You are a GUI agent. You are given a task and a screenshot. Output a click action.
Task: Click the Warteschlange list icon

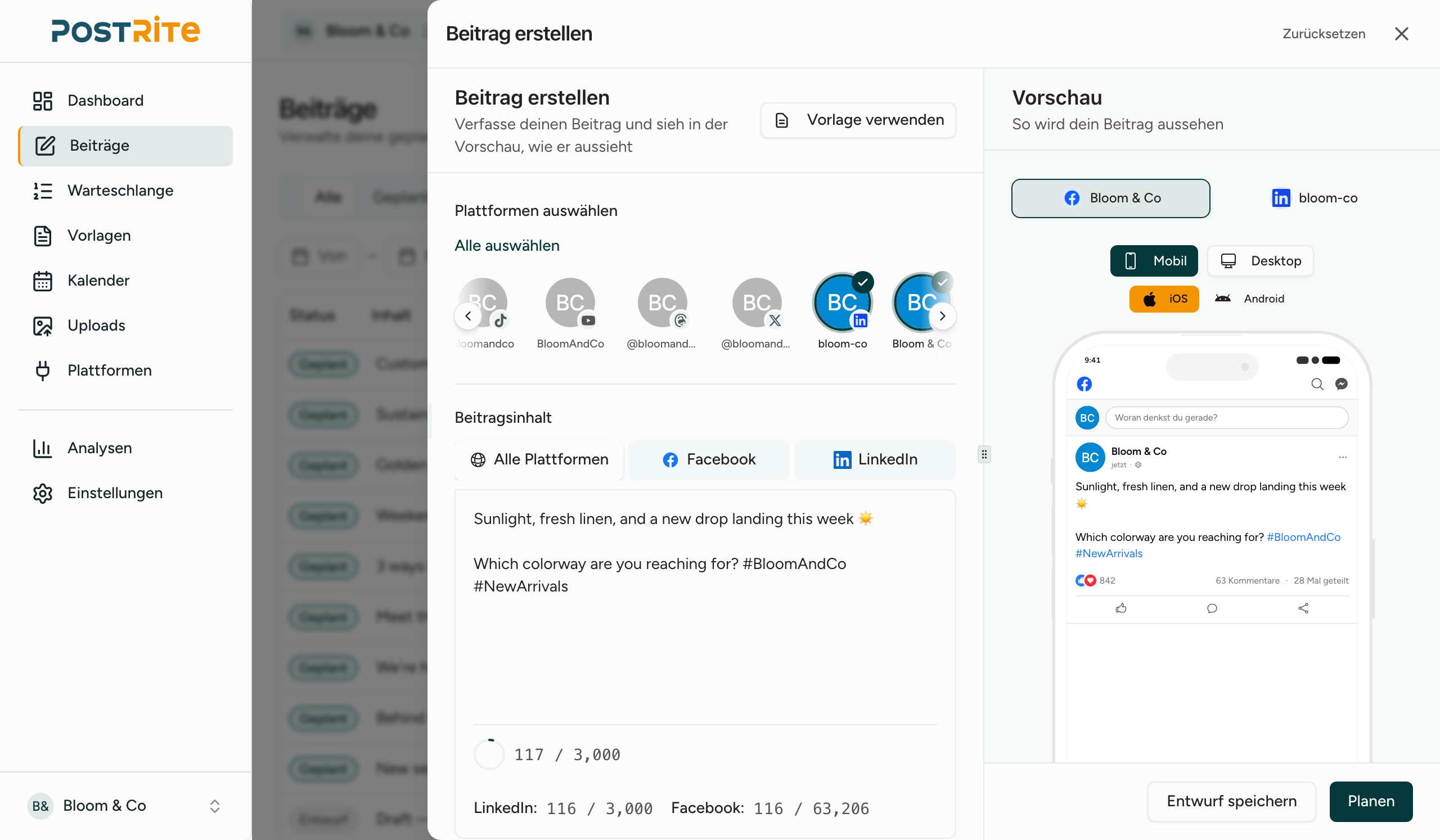coord(43,191)
